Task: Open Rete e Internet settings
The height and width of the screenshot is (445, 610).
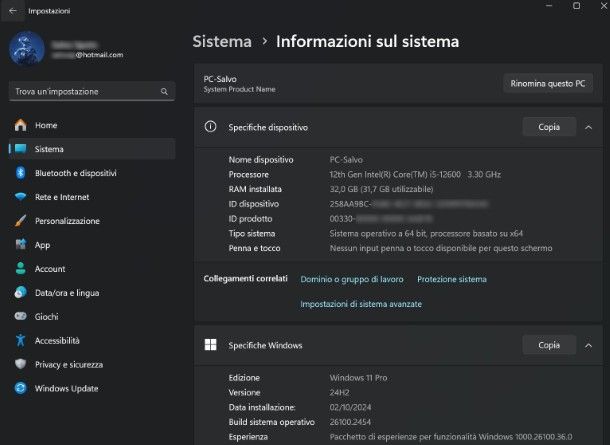Action: coord(92,197)
